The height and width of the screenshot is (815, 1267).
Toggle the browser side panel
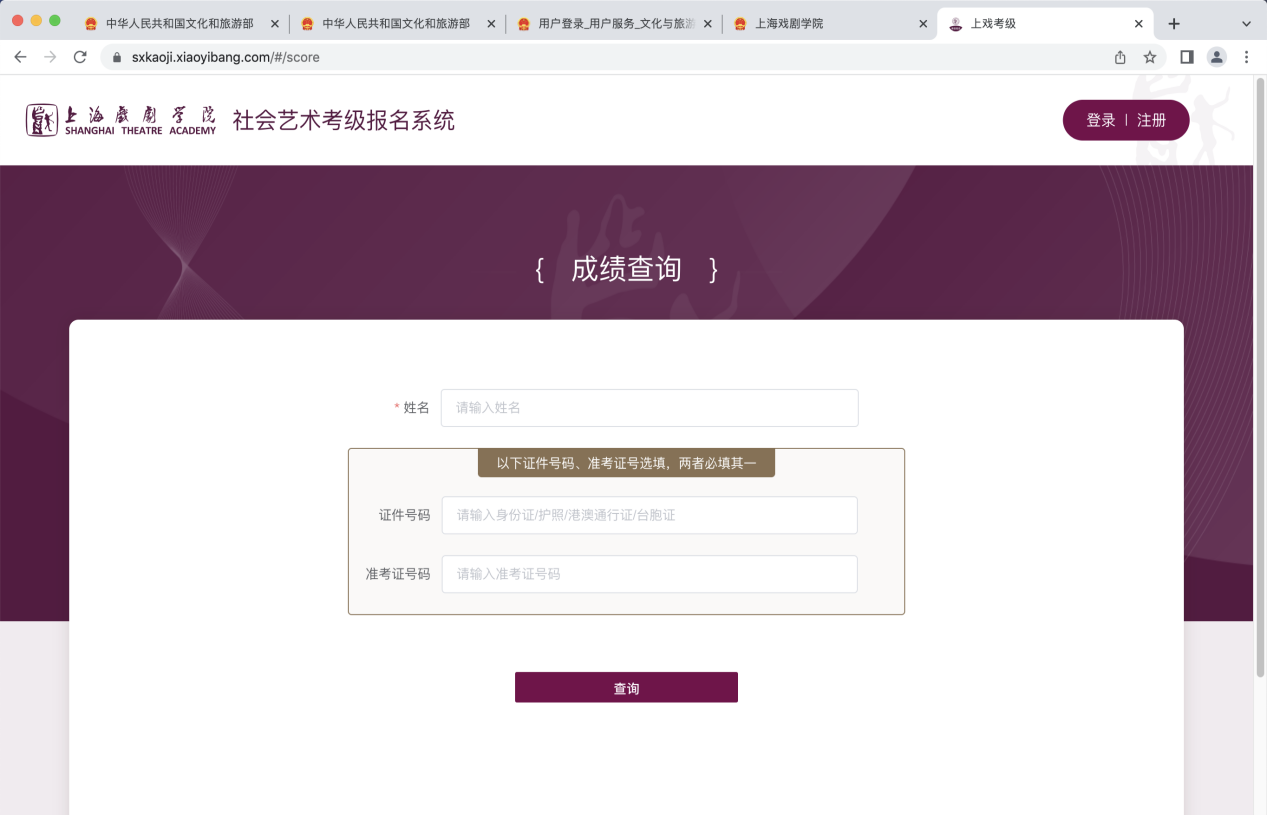tap(1187, 57)
